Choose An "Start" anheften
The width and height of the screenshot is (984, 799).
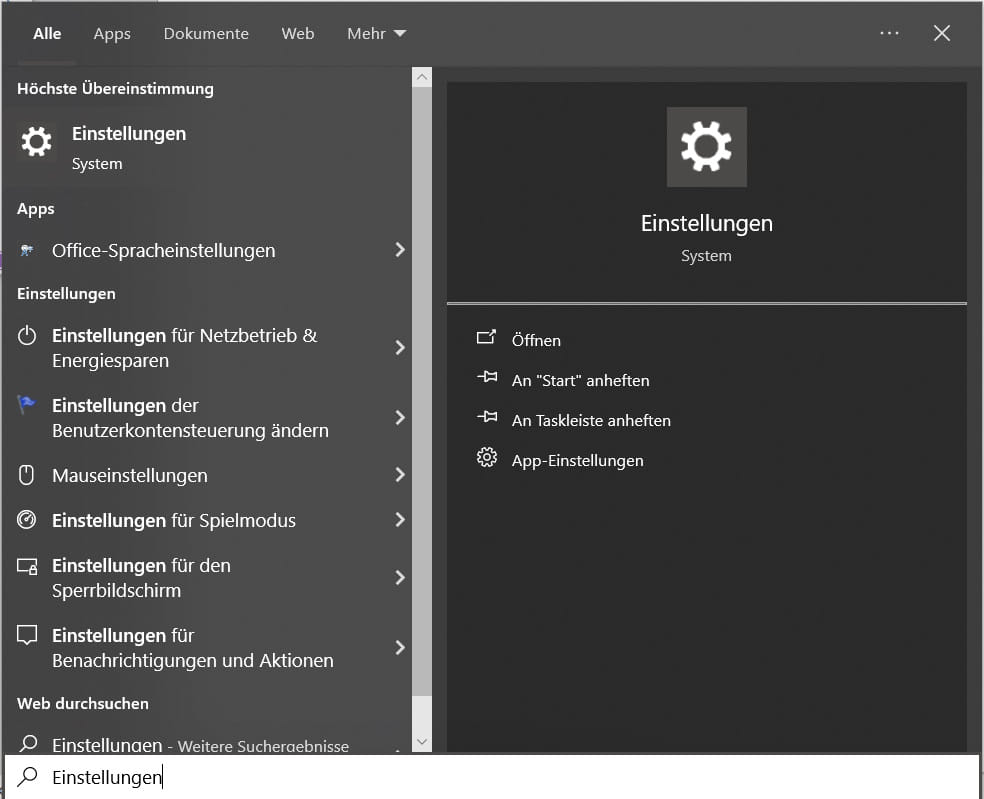(580, 380)
